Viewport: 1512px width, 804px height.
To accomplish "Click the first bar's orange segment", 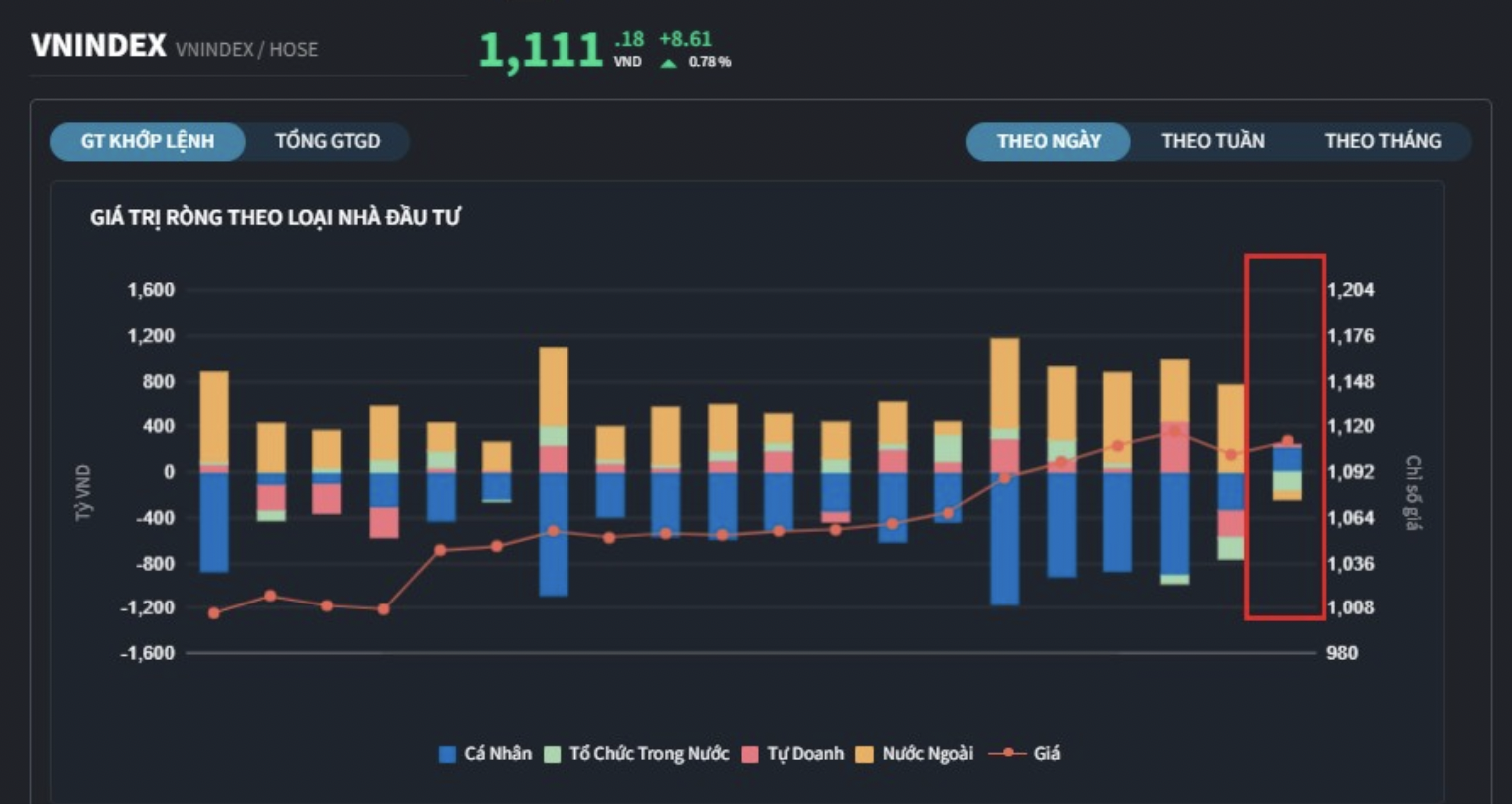I will click(214, 417).
